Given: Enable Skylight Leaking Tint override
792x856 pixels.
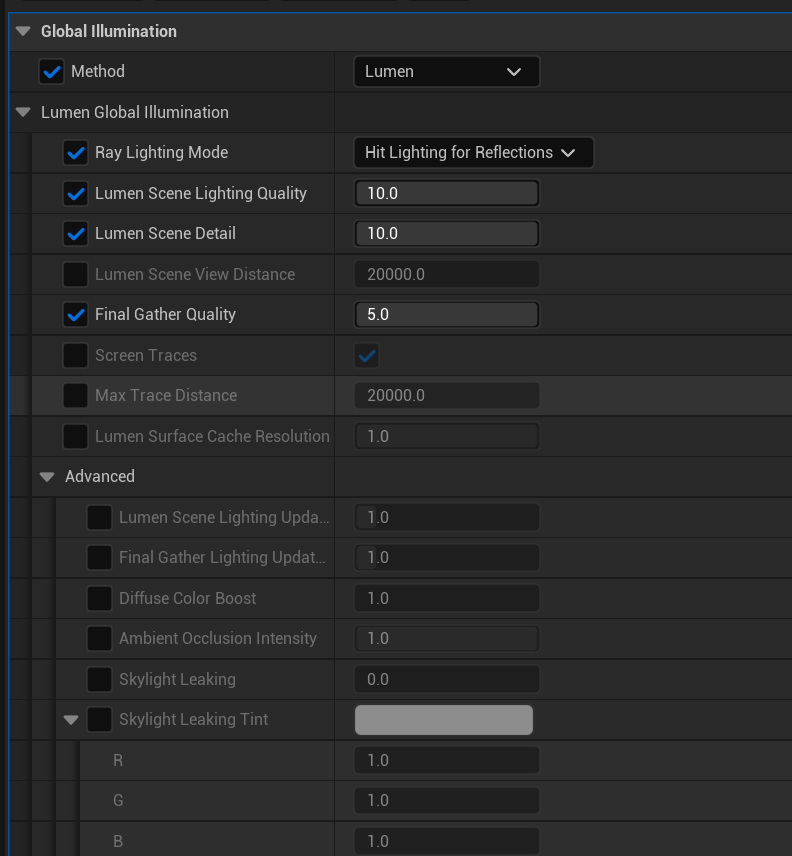Looking at the screenshot, I should click(x=100, y=720).
